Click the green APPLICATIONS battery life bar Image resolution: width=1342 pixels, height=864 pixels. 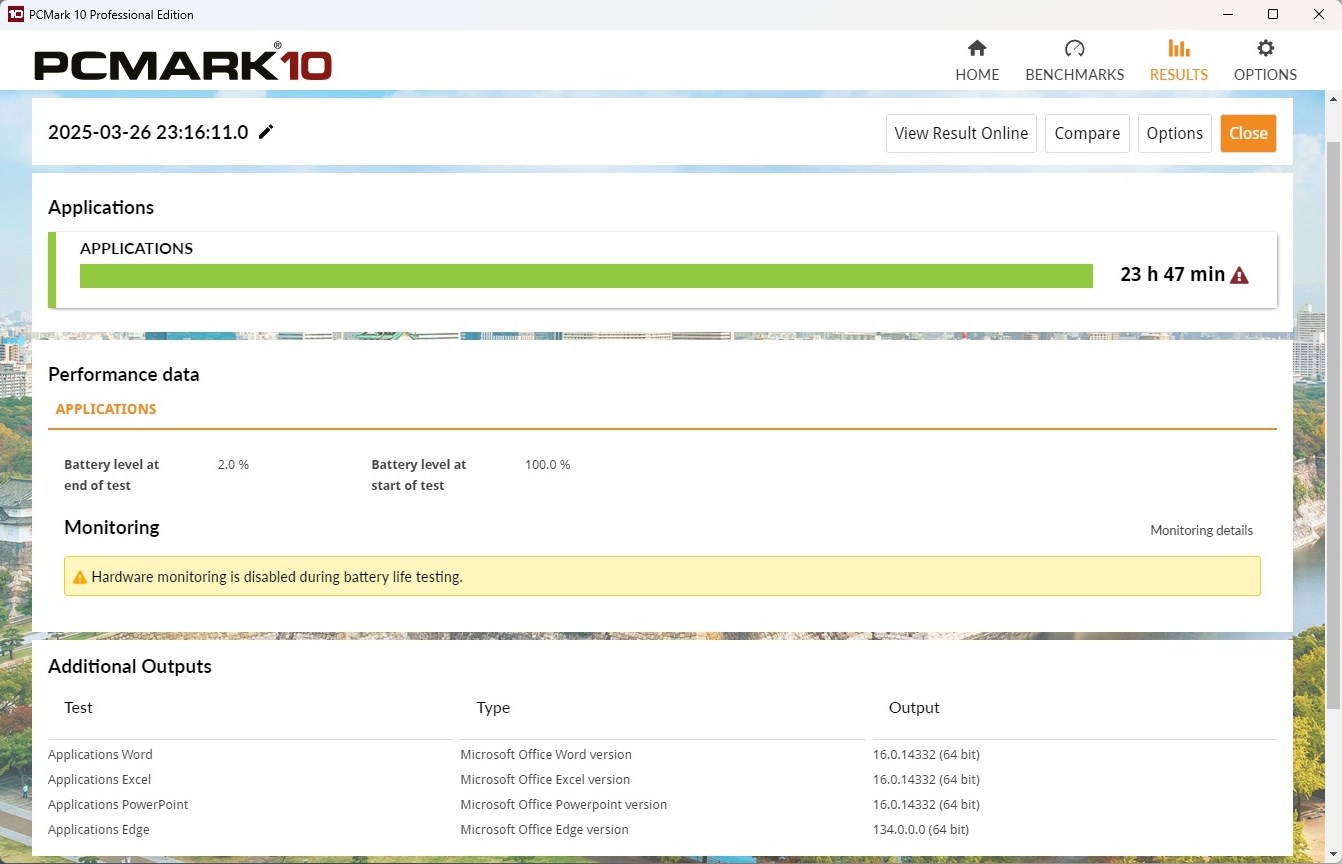tap(586, 276)
